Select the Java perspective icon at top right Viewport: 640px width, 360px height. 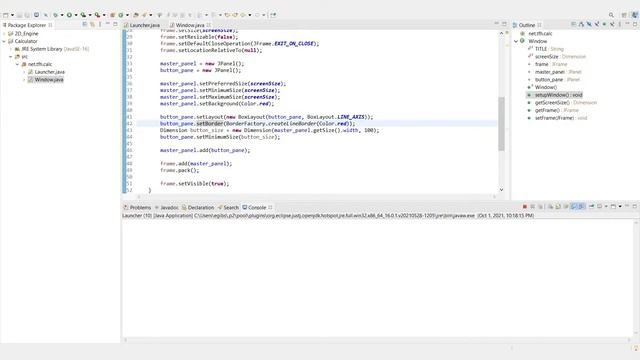635,15
